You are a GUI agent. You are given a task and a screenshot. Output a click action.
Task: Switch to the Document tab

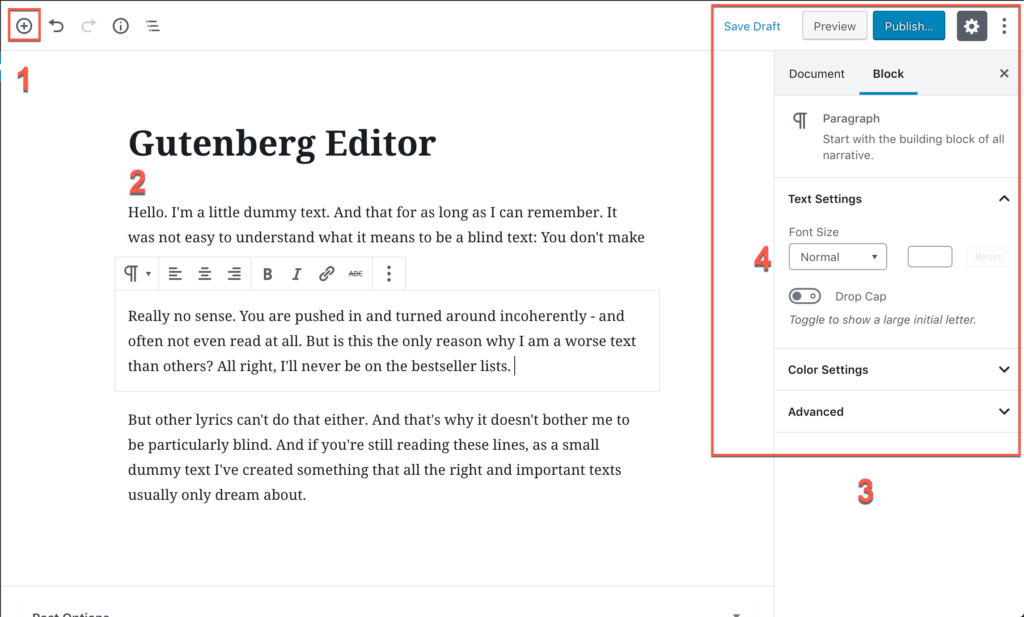pos(816,74)
